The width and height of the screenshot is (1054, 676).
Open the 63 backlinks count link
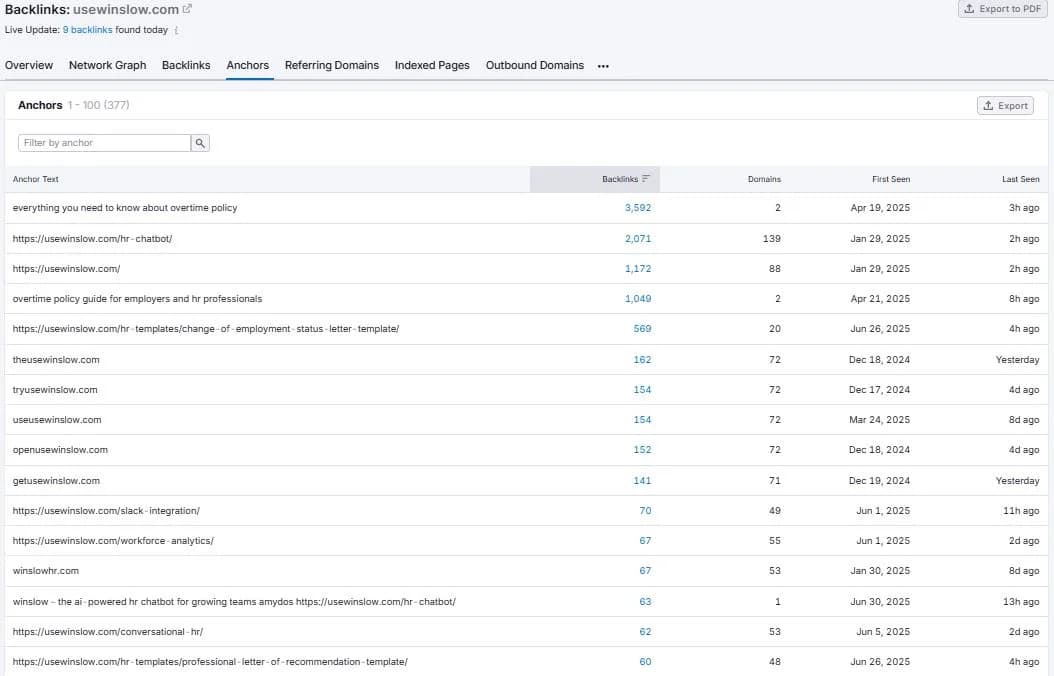pos(645,601)
